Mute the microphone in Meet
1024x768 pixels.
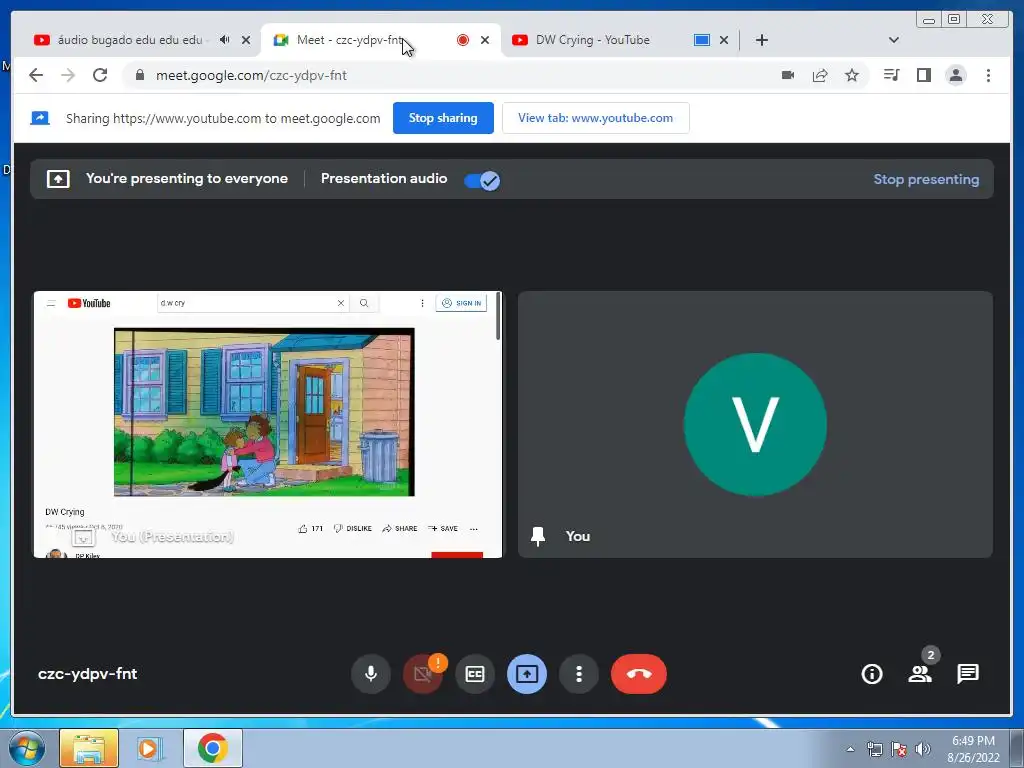click(x=370, y=673)
